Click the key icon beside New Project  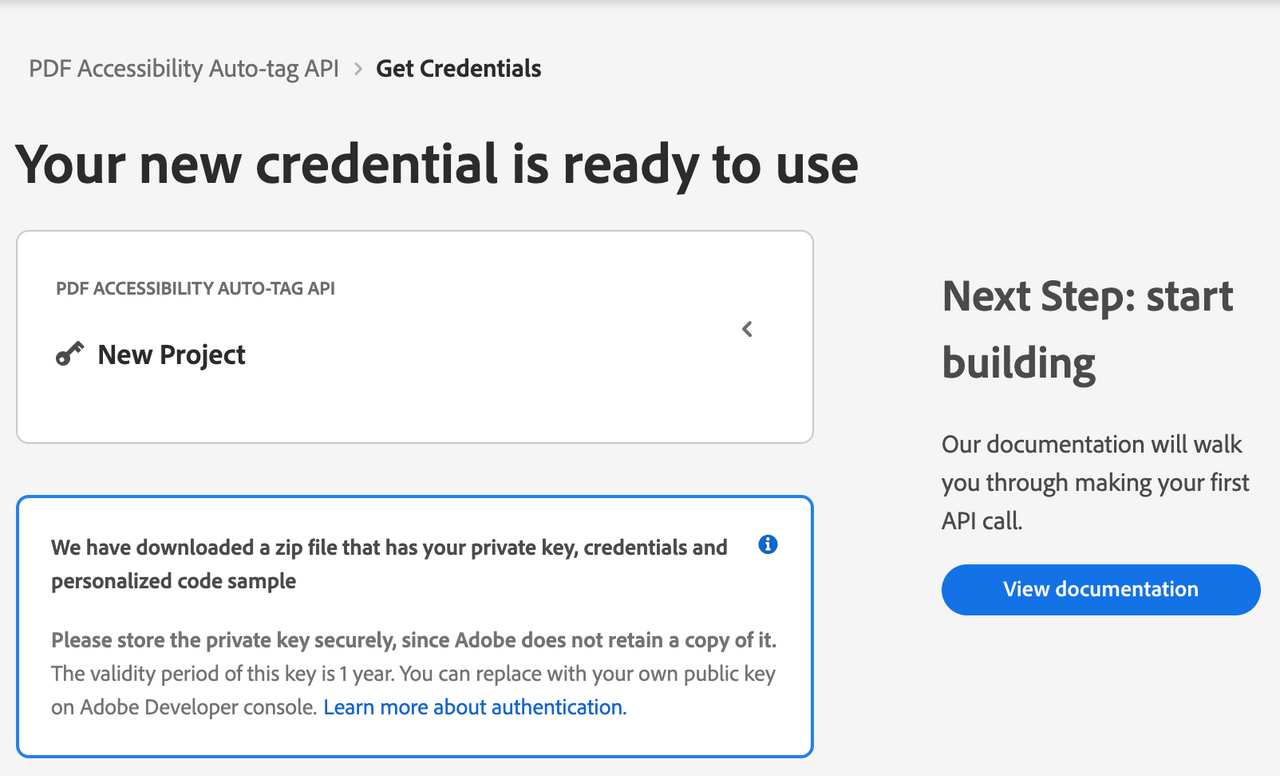tap(69, 354)
